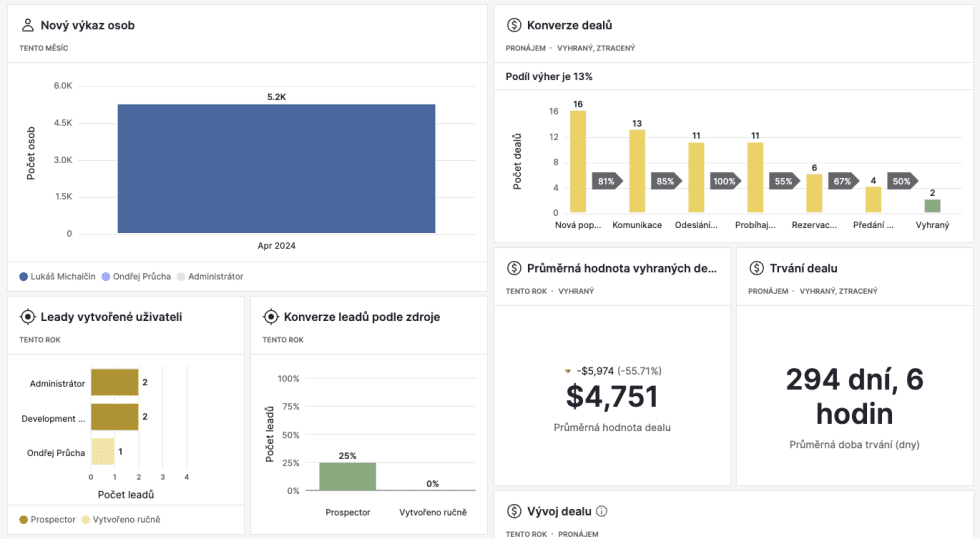Click the 81% conversion arrow

[606, 181]
